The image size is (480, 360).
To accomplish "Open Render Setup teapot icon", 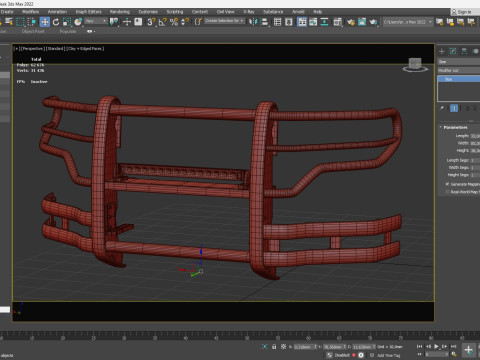I will pos(351,22).
